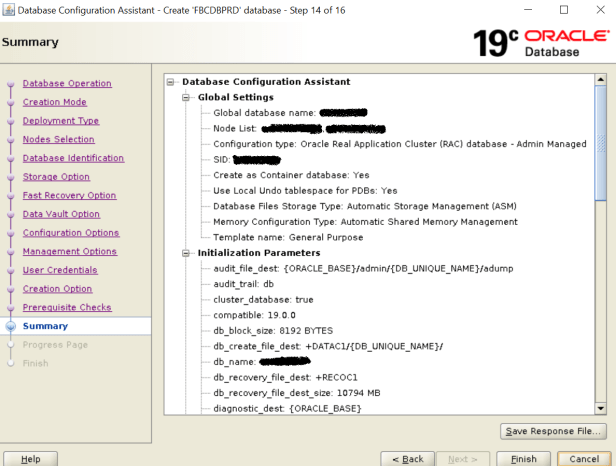Click the Oracle 19c Database logo
Image resolution: width=616 pixels, height=466 pixels.
(x=540, y=42)
